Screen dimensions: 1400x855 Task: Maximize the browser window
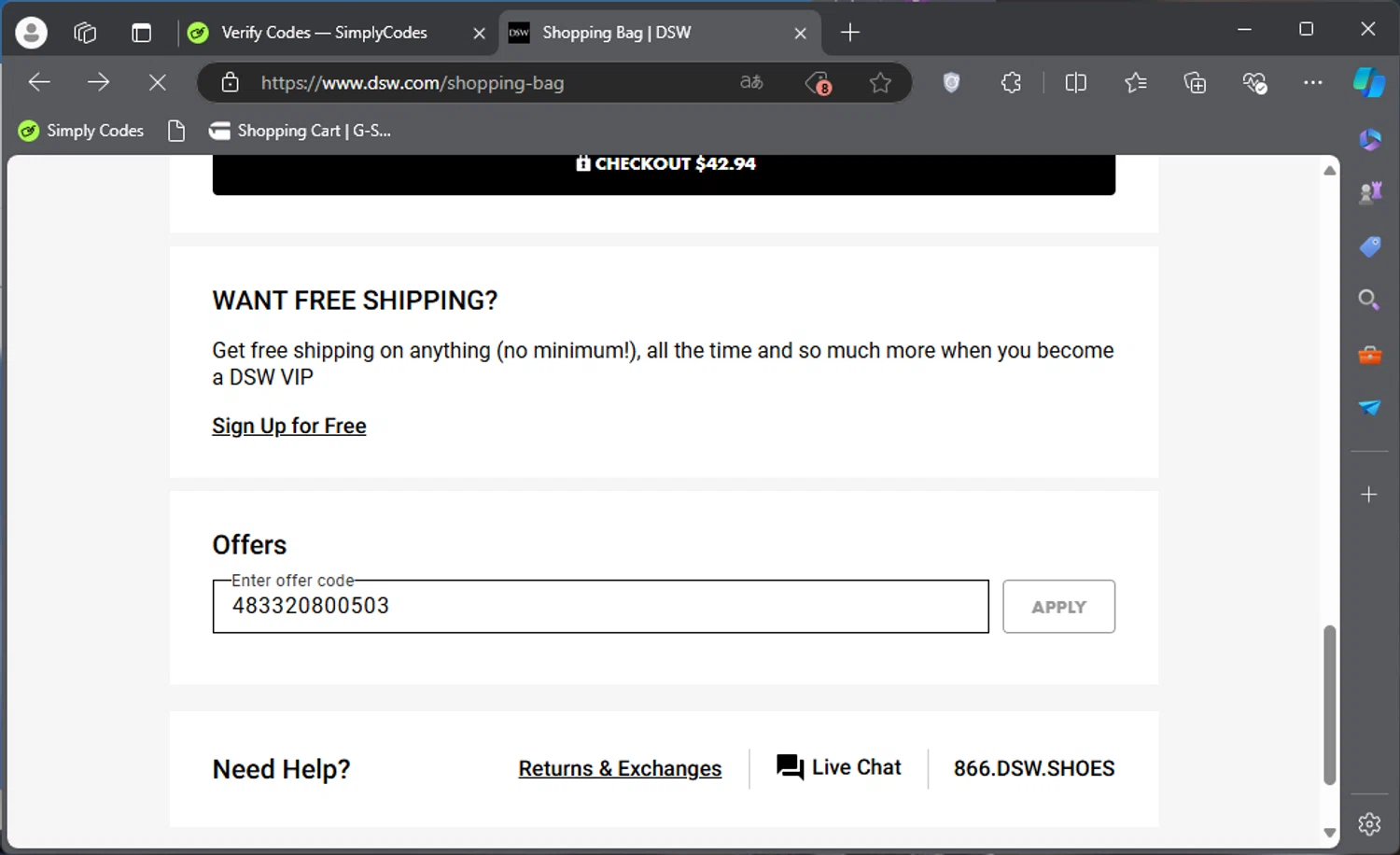(x=1306, y=29)
